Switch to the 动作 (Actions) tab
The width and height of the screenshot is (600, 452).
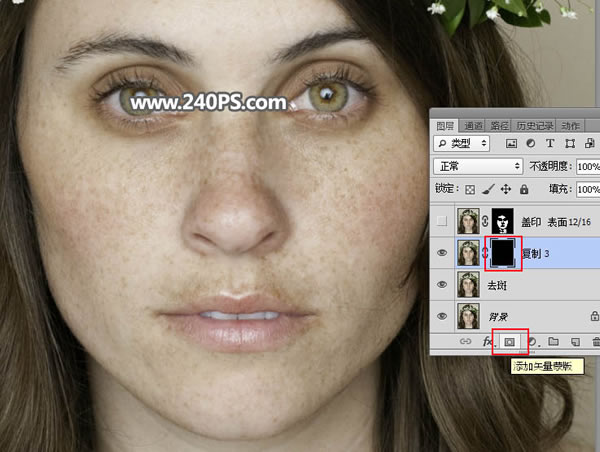[x=570, y=126]
